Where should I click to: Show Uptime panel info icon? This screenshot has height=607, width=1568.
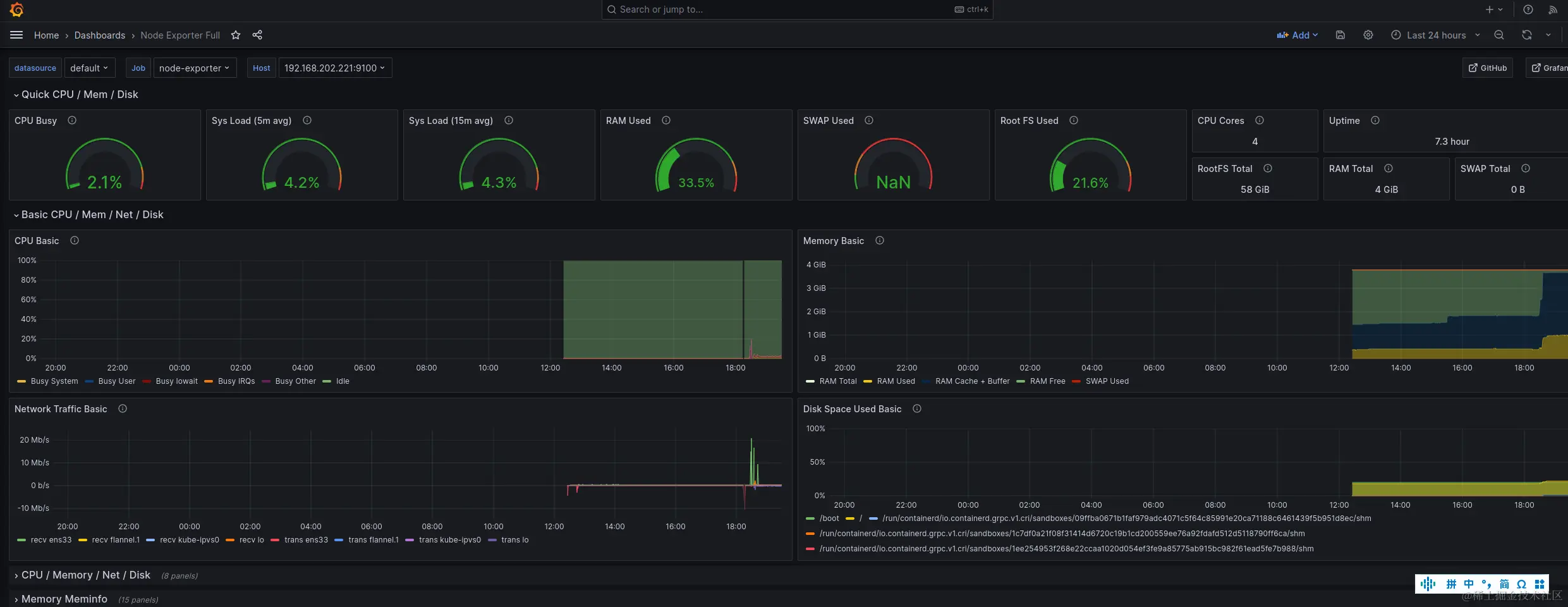tap(1375, 120)
